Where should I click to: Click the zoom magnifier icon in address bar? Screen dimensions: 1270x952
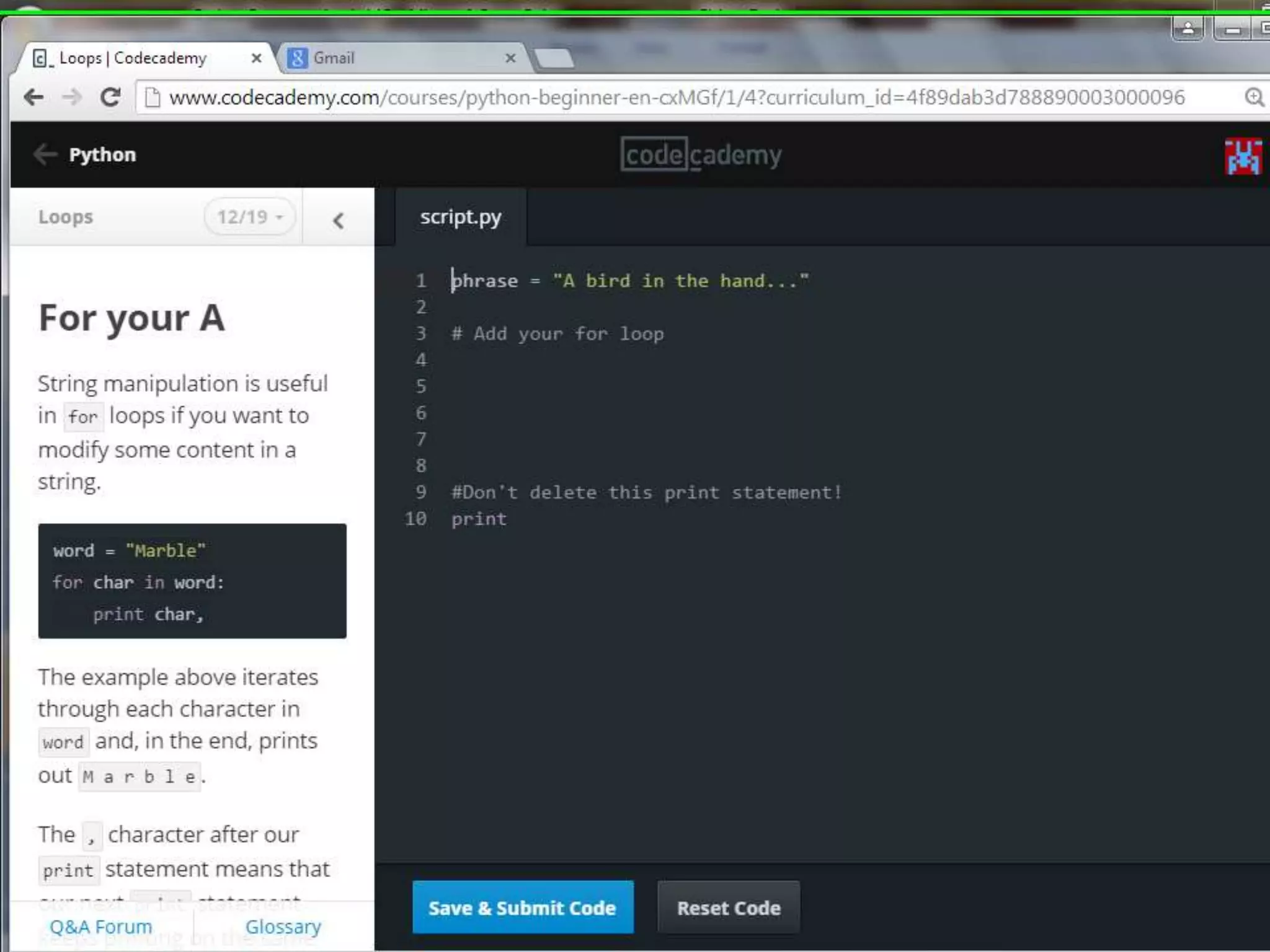point(1254,97)
